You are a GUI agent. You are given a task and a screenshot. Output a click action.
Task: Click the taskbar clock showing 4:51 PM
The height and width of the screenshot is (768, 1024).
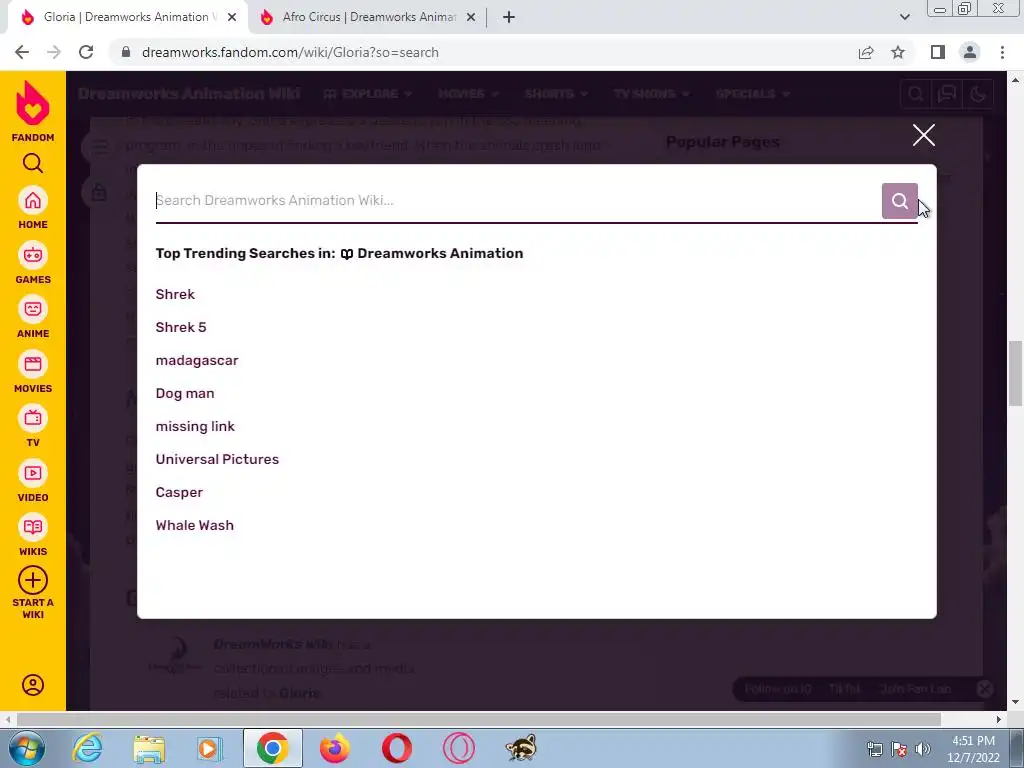click(x=973, y=749)
